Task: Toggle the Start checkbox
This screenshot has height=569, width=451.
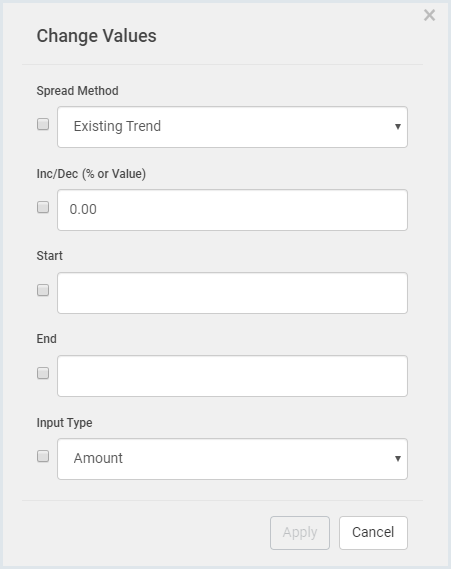Action: [43, 290]
